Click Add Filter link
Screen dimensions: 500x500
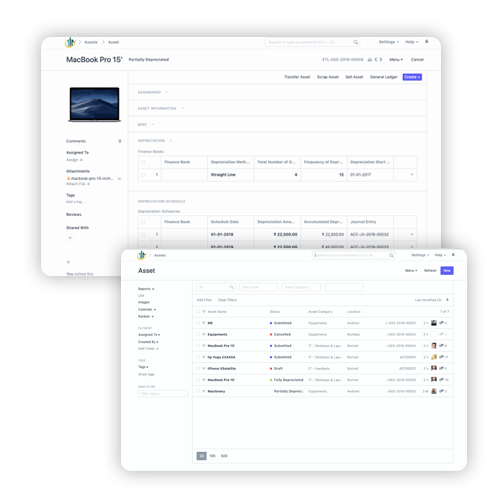204,300
